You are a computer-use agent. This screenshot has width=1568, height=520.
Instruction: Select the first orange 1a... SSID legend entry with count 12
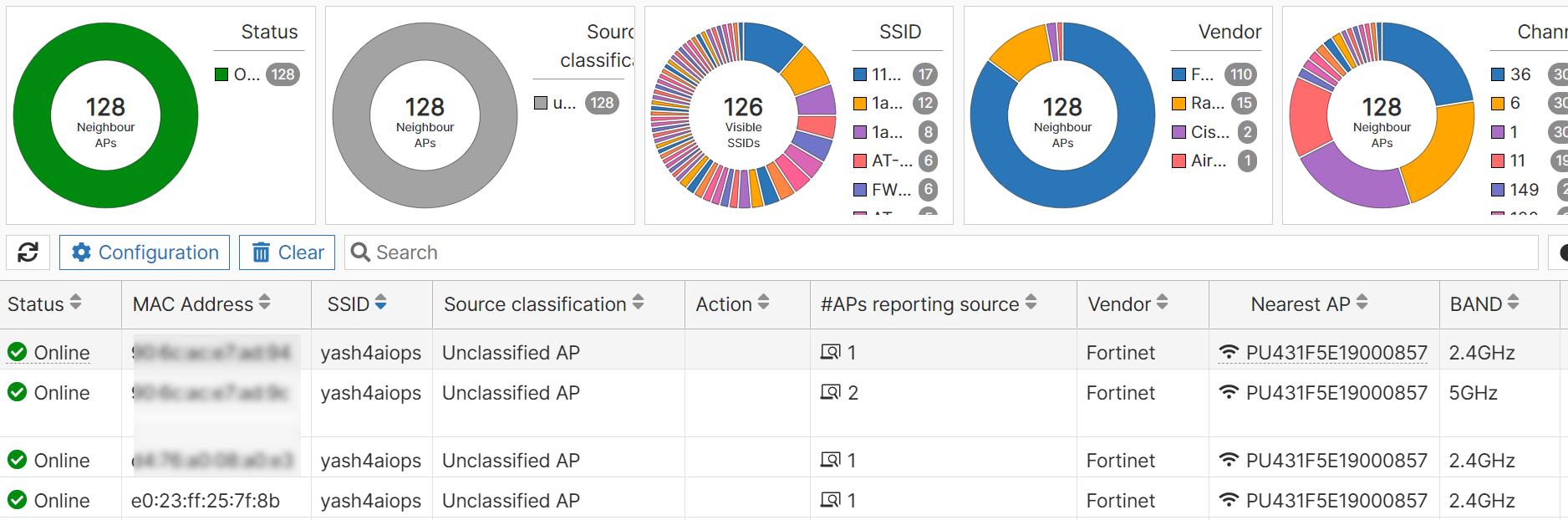coord(895,103)
